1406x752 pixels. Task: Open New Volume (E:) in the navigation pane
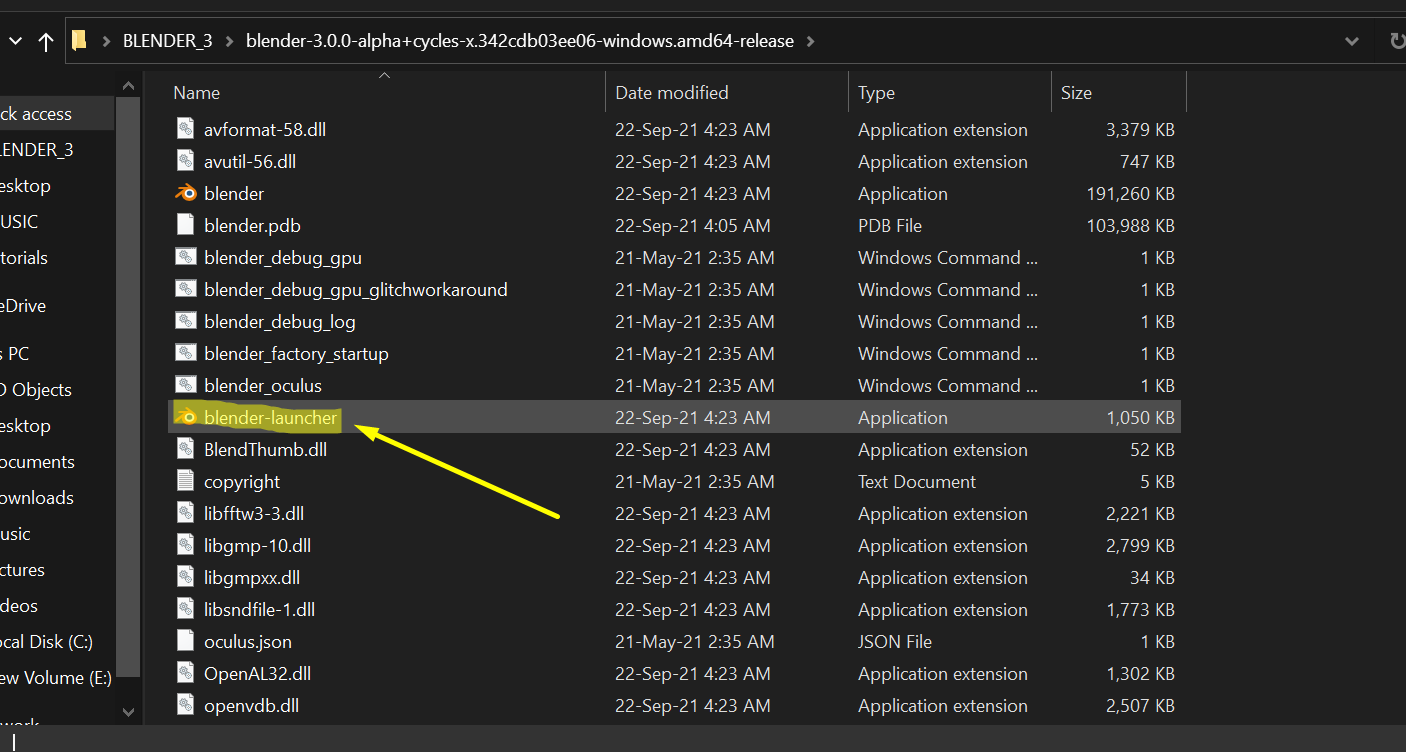point(57,678)
